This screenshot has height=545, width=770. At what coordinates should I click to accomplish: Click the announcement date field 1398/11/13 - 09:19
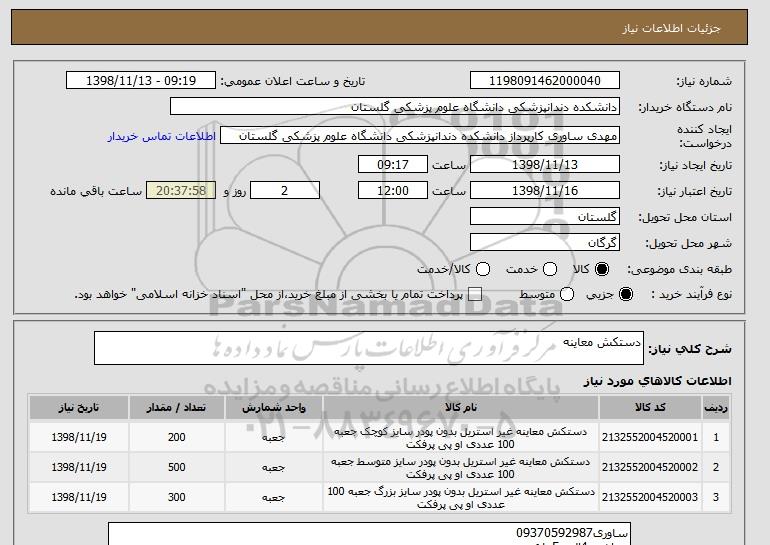[141, 81]
